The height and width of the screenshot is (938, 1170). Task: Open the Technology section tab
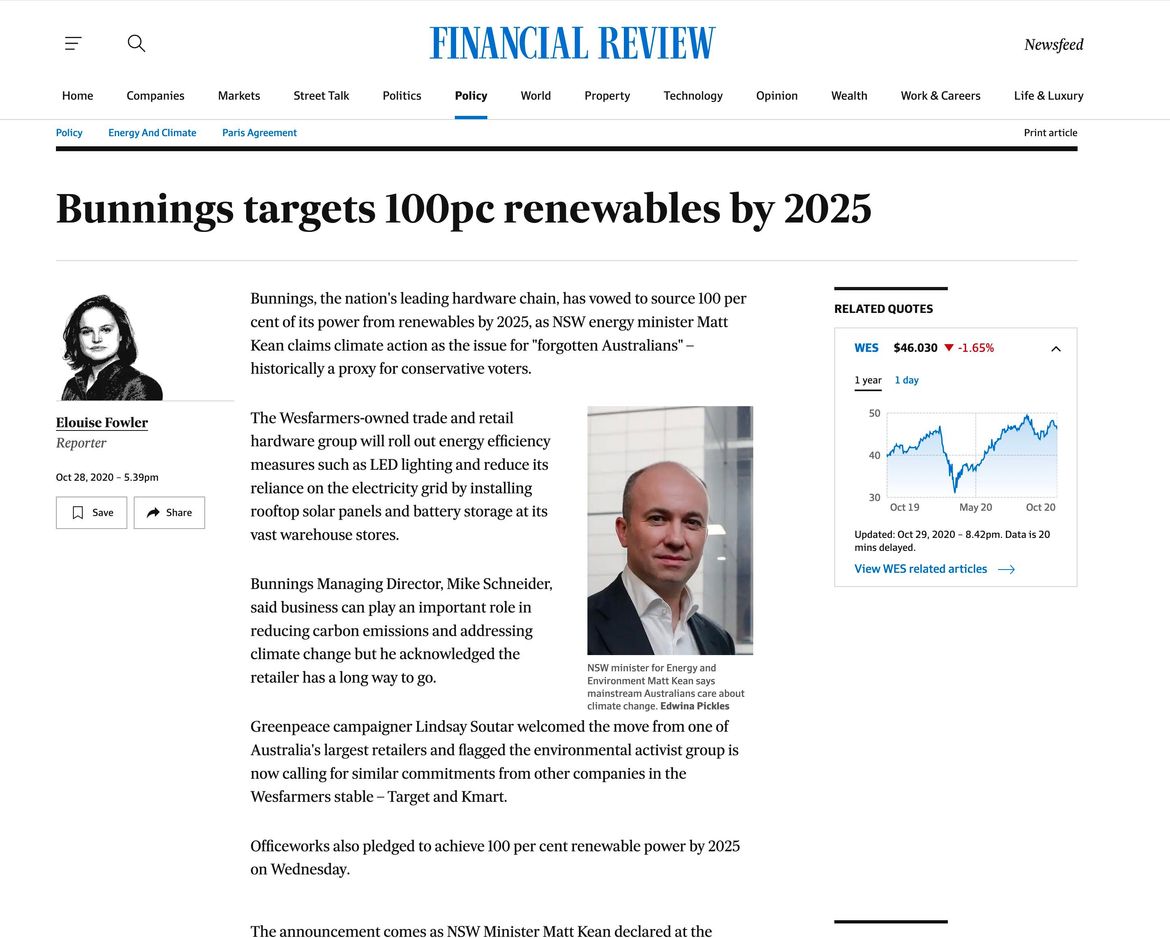click(x=693, y=95)
